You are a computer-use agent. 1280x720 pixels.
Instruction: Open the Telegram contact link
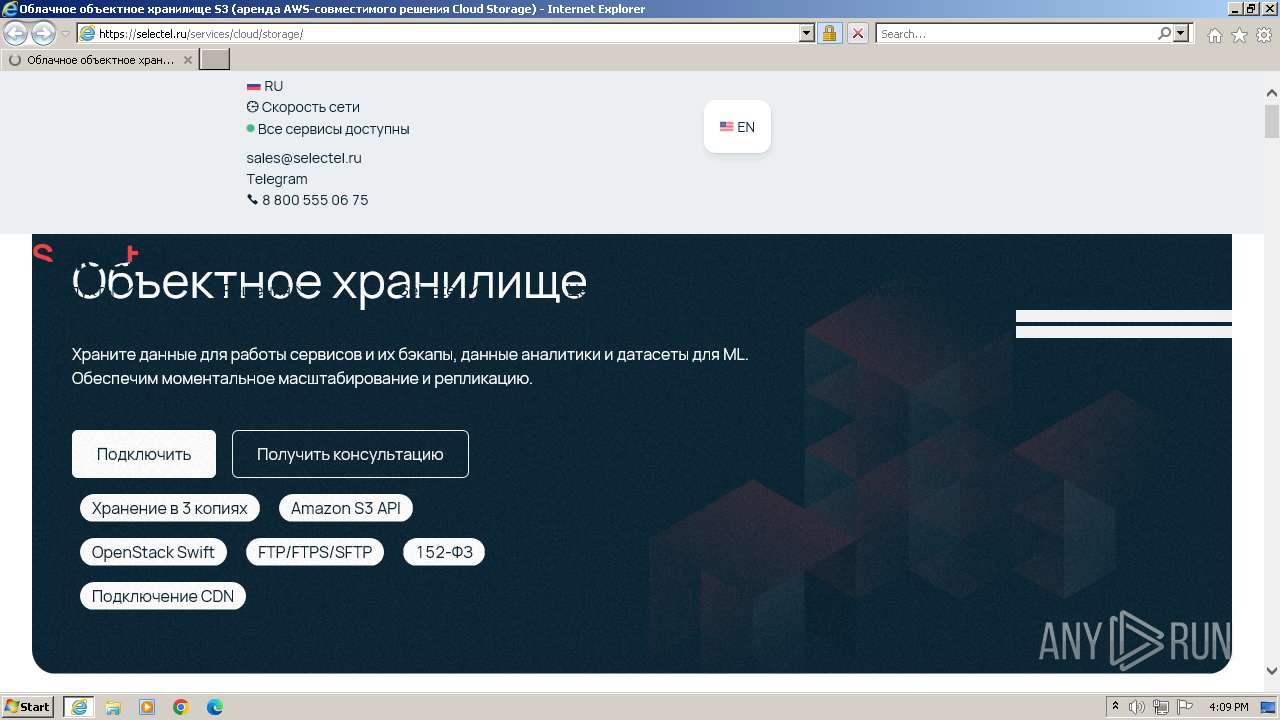point(277,179)
